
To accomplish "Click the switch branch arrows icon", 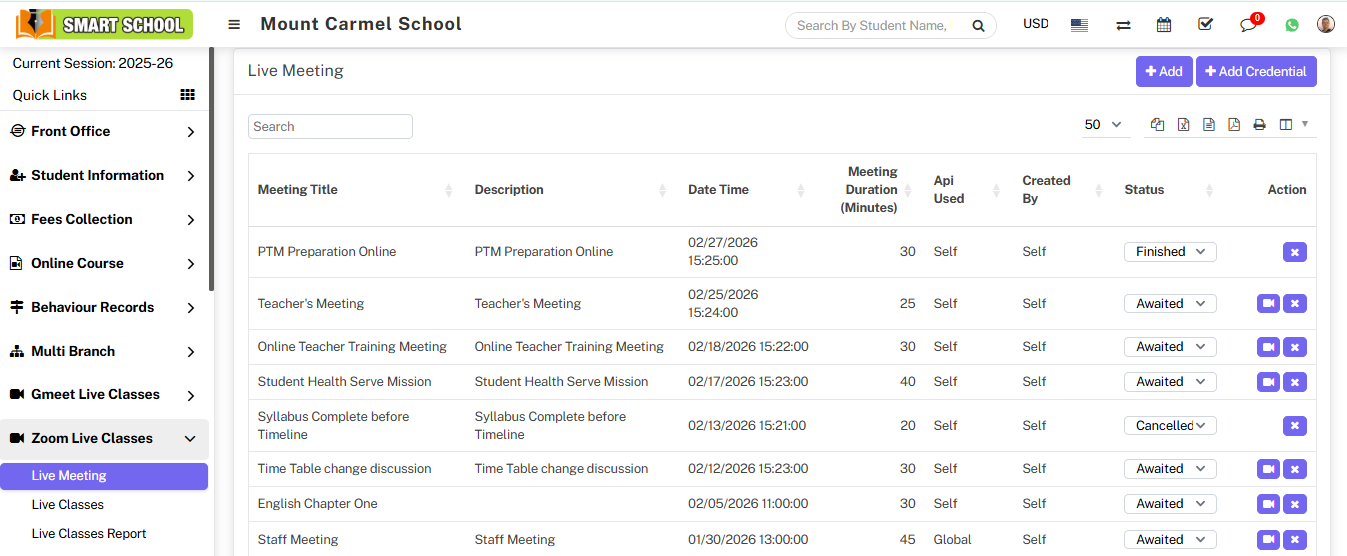I will 1123,25.
